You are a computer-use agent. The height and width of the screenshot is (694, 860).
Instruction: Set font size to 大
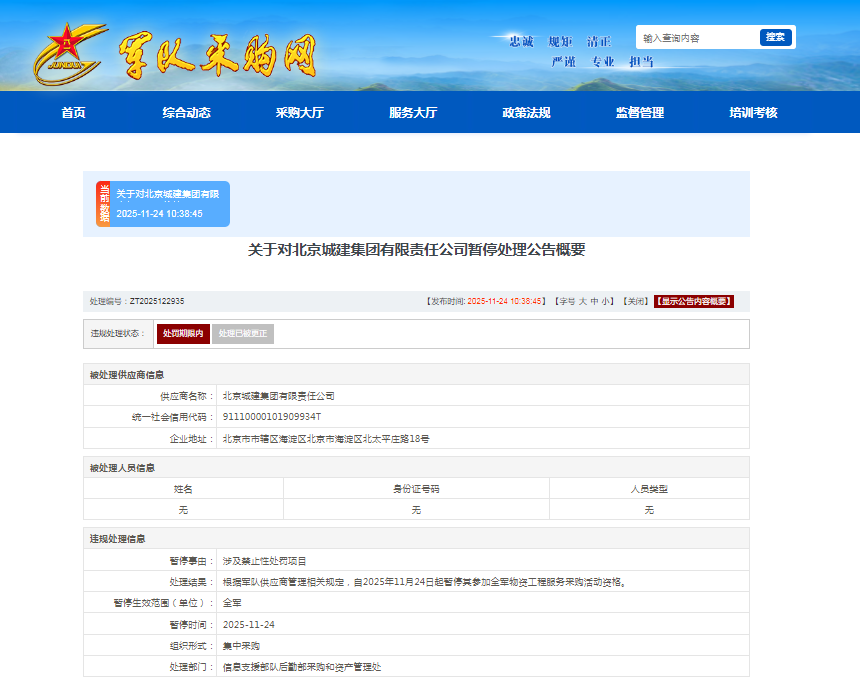pos(583,301)
